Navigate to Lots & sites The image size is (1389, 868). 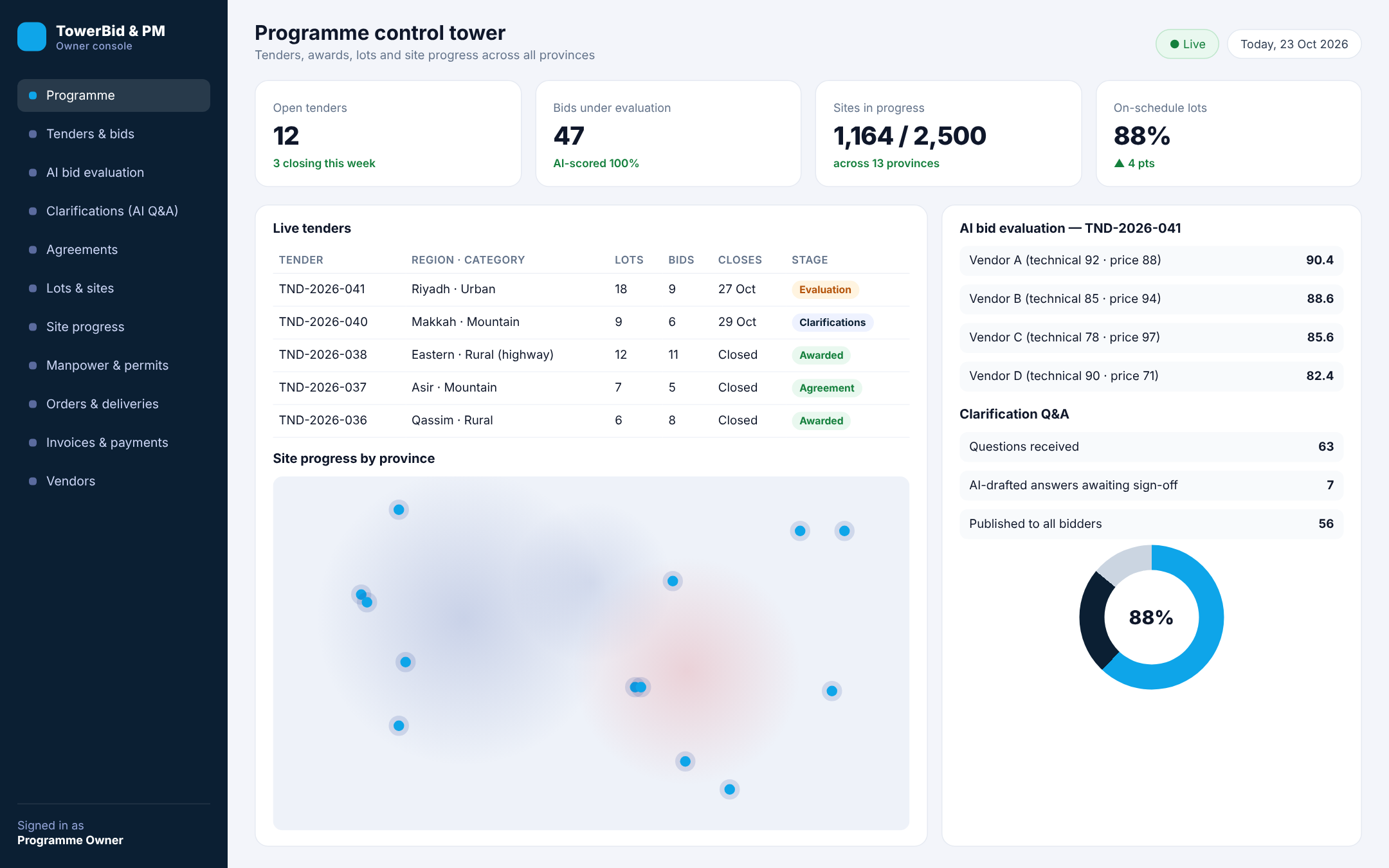(x=114, y=288)
